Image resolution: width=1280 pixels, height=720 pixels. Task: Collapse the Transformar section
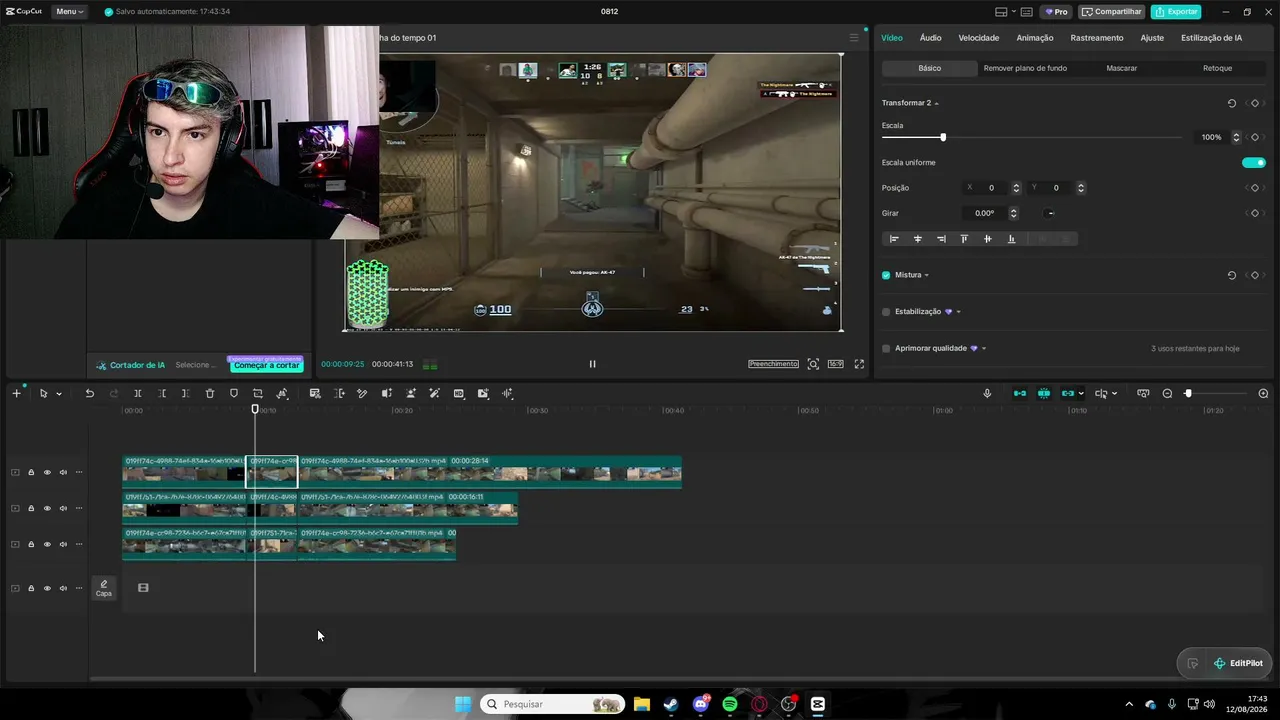tap(936, 103)
